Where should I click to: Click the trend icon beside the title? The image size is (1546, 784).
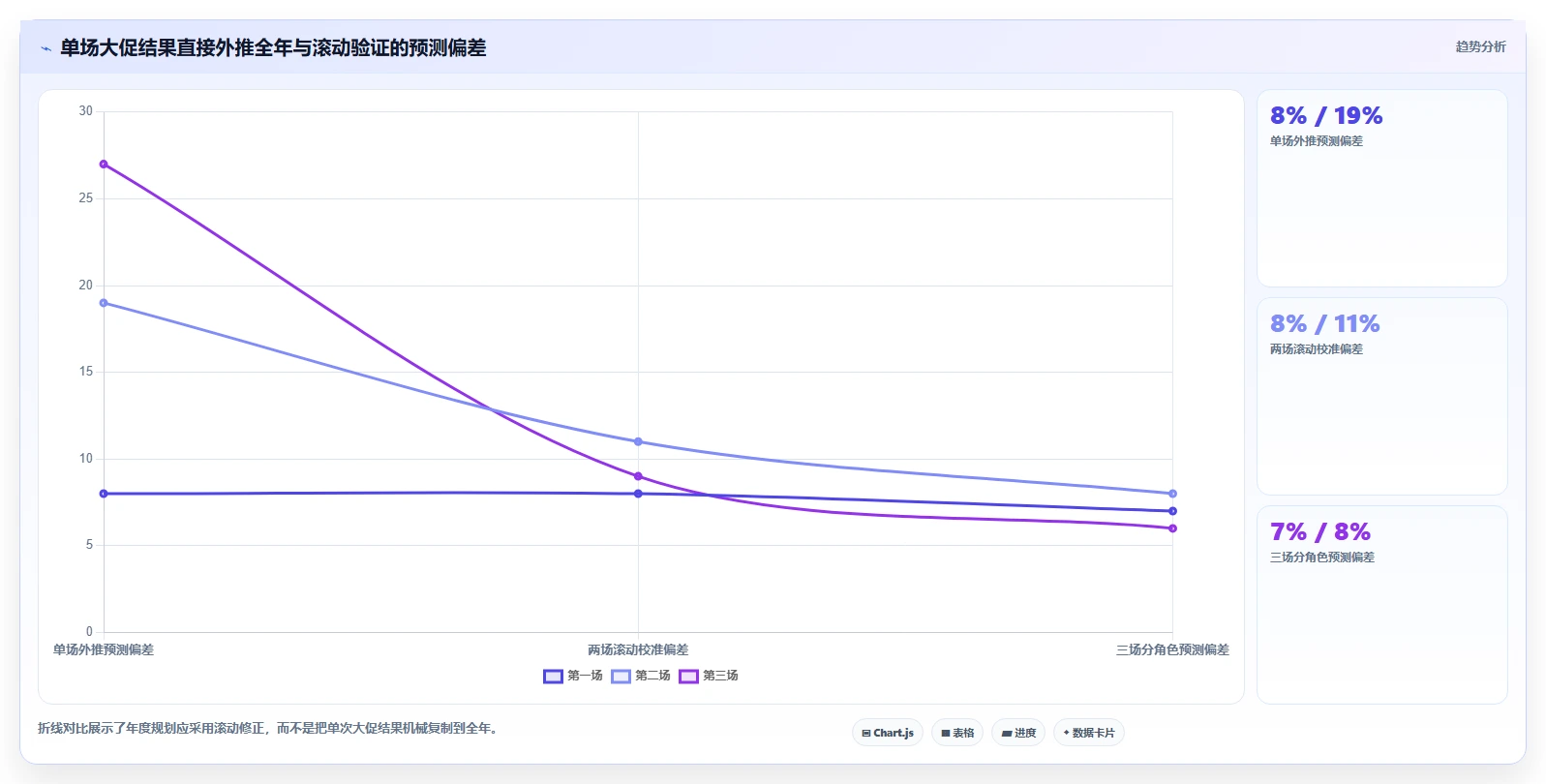tap(45, 48)
